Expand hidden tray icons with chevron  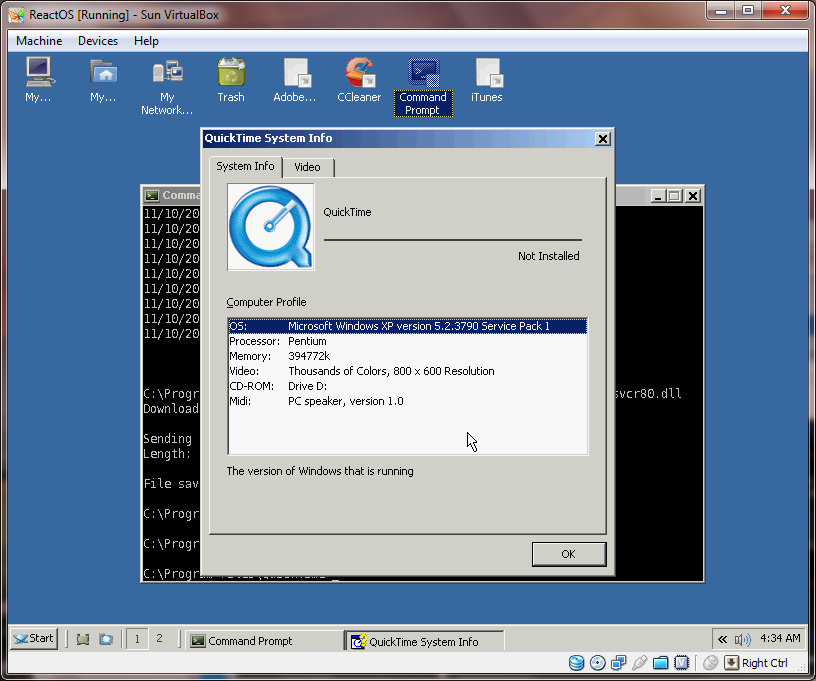click(x=722, y=639)
